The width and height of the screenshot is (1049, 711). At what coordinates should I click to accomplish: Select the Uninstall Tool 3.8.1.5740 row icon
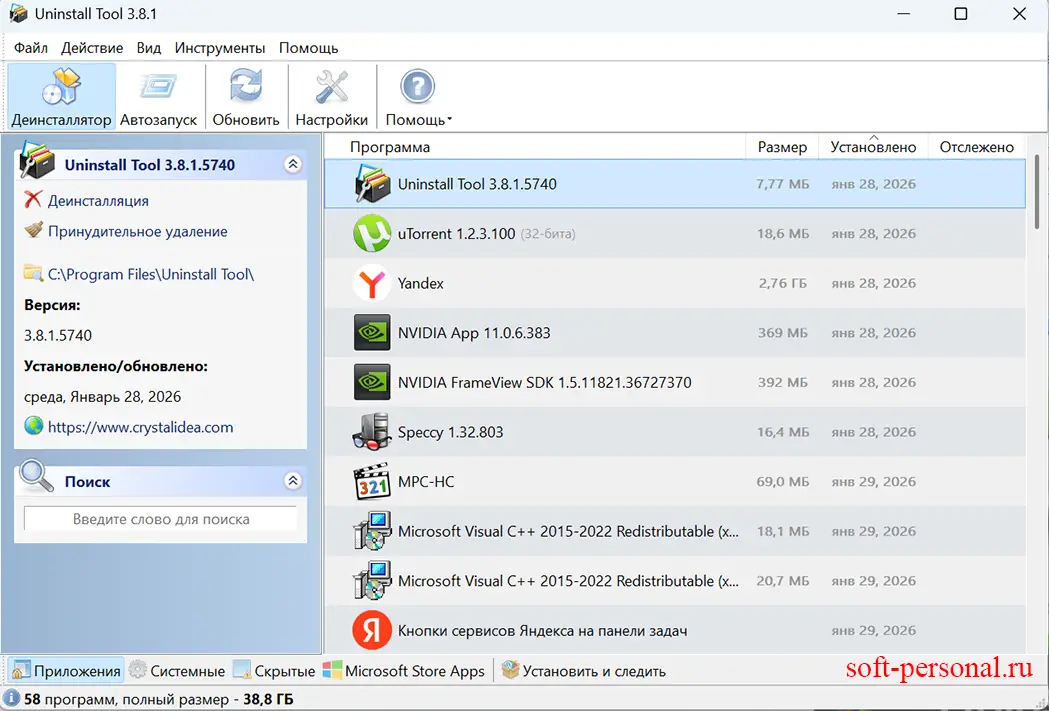point(372,184)
